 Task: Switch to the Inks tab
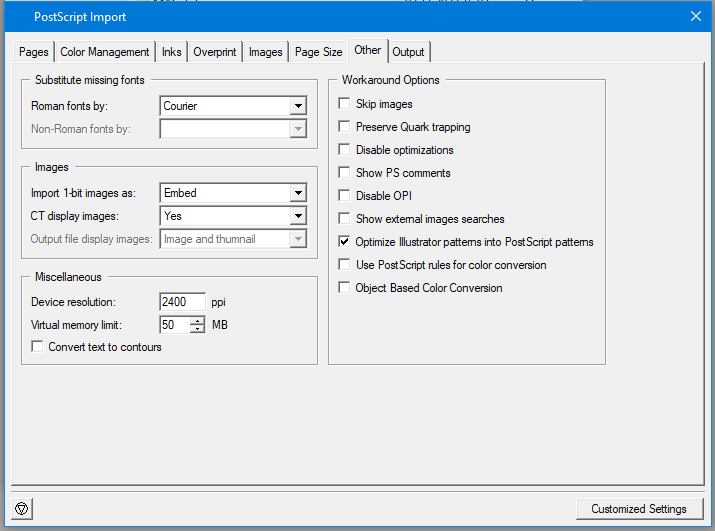point(172,52)
